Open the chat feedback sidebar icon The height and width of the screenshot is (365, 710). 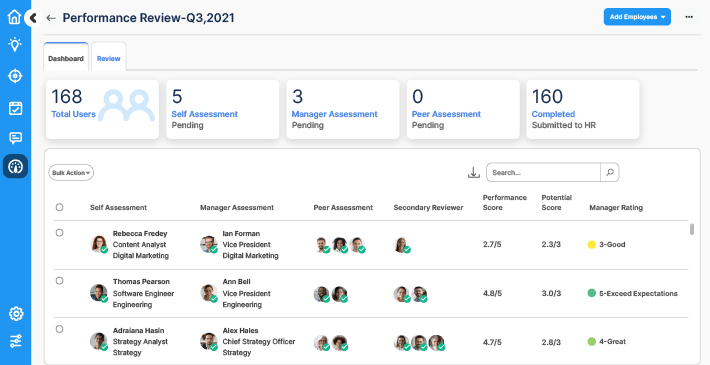[15, 138]
